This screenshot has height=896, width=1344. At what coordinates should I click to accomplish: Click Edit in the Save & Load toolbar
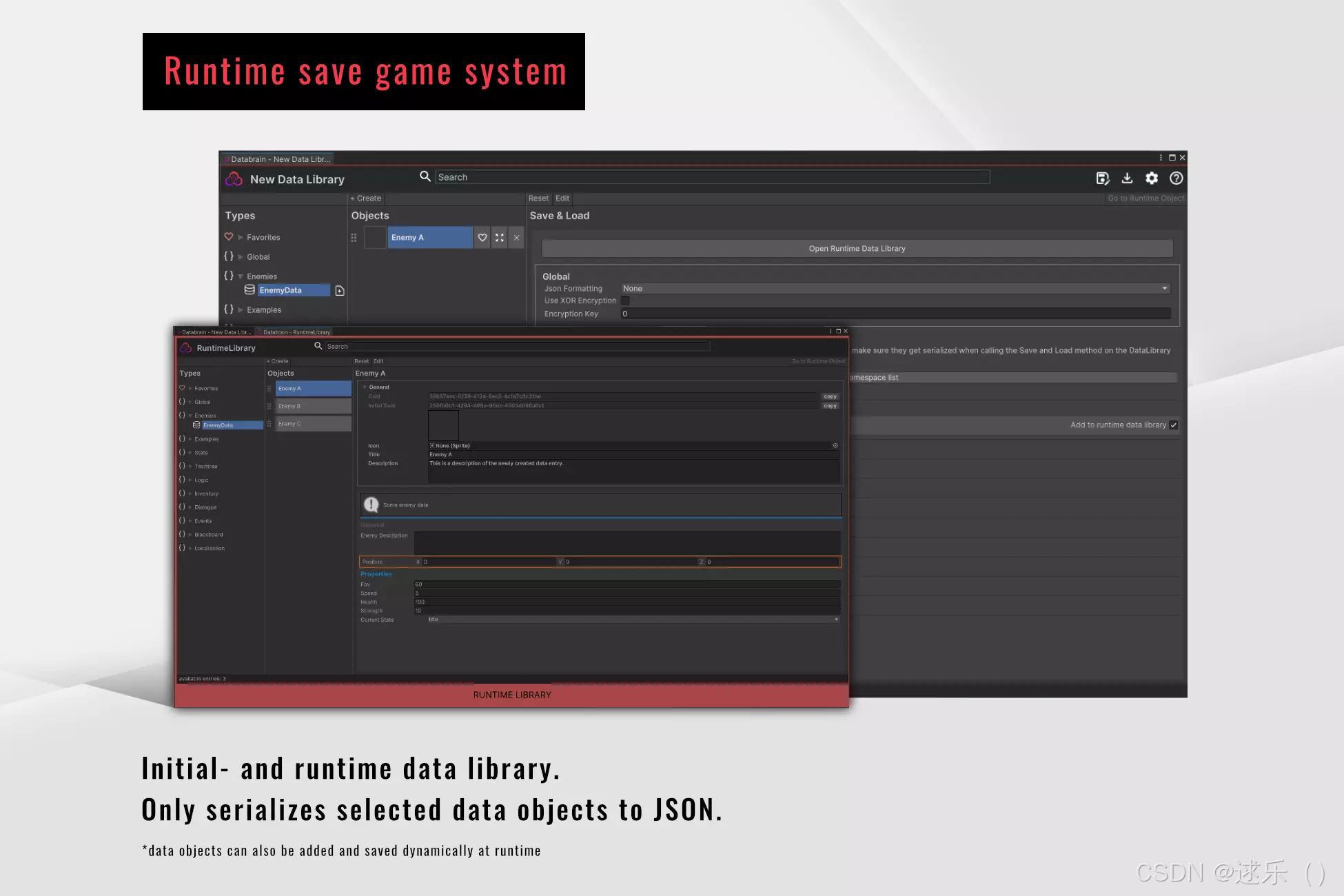point(562,198)
